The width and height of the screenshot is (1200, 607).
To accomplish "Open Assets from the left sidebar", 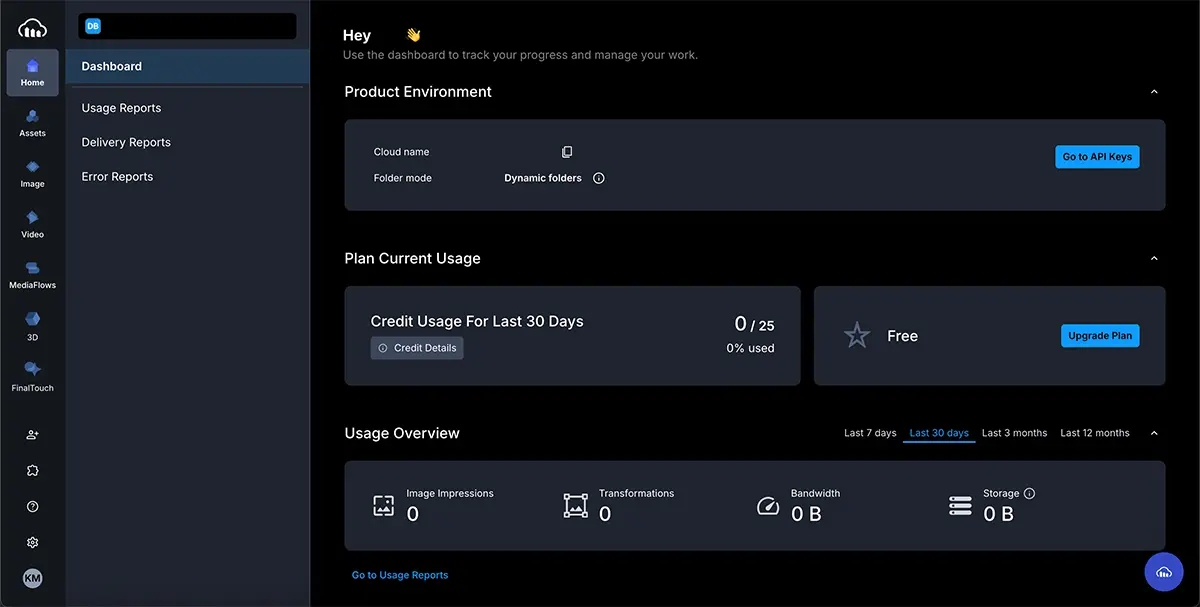I will 32,123.
